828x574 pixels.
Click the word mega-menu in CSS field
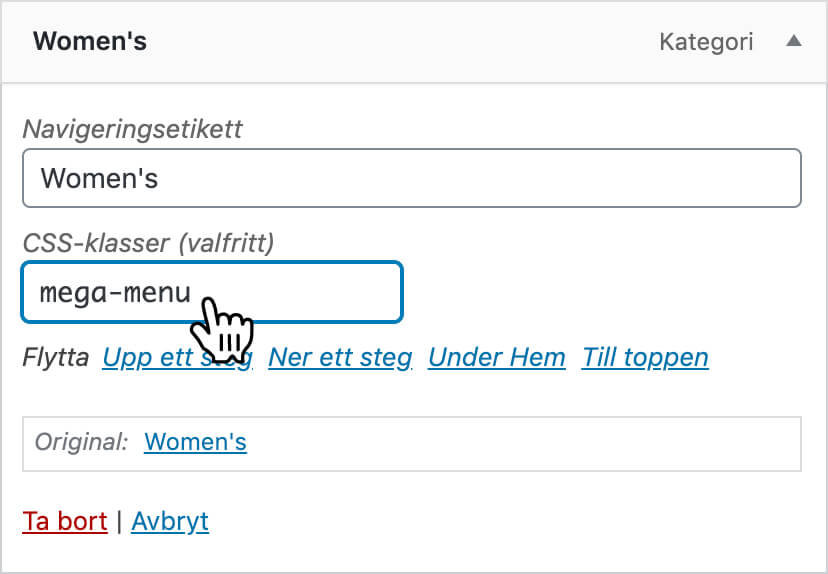[115, 293]
